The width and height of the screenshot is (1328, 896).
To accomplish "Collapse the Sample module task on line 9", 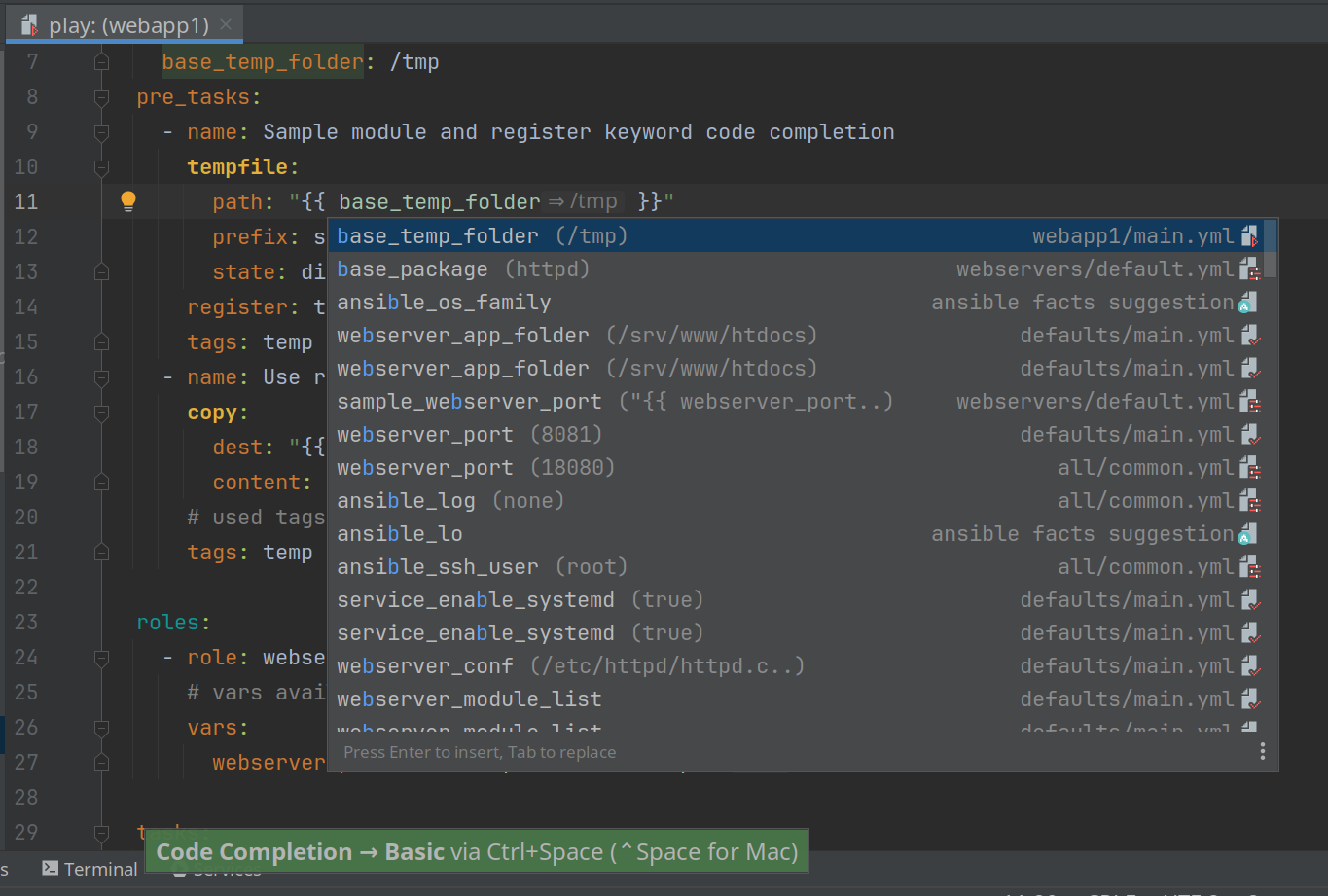I will pos(101,132).
